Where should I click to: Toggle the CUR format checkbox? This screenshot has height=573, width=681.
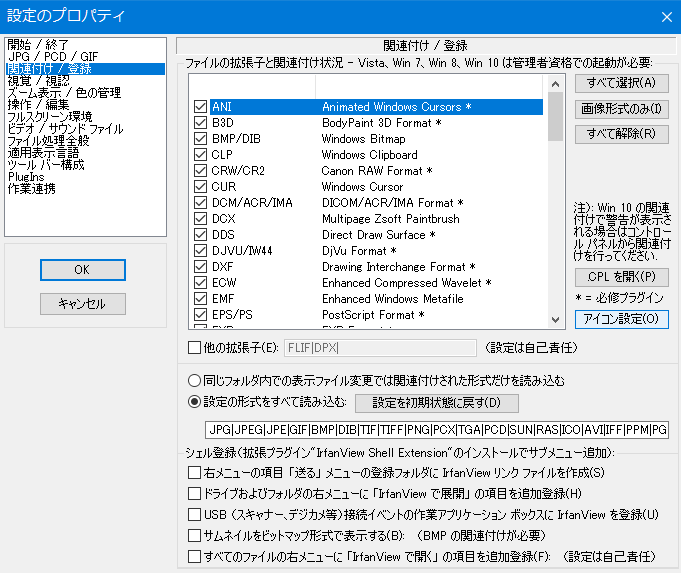pyautogui.click(x=200, y=187)
